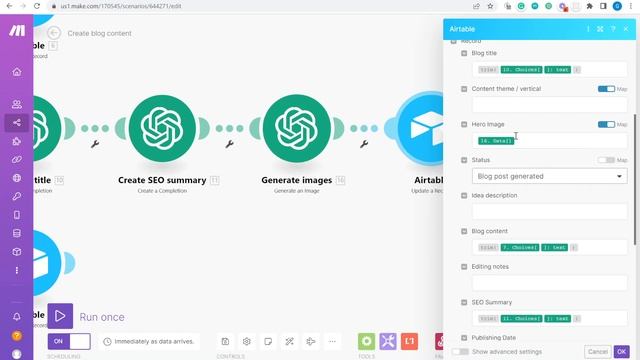Open Airtable panel options dots menu
Image resolution: width=640 pixels, height=360 pixels.
588,29
